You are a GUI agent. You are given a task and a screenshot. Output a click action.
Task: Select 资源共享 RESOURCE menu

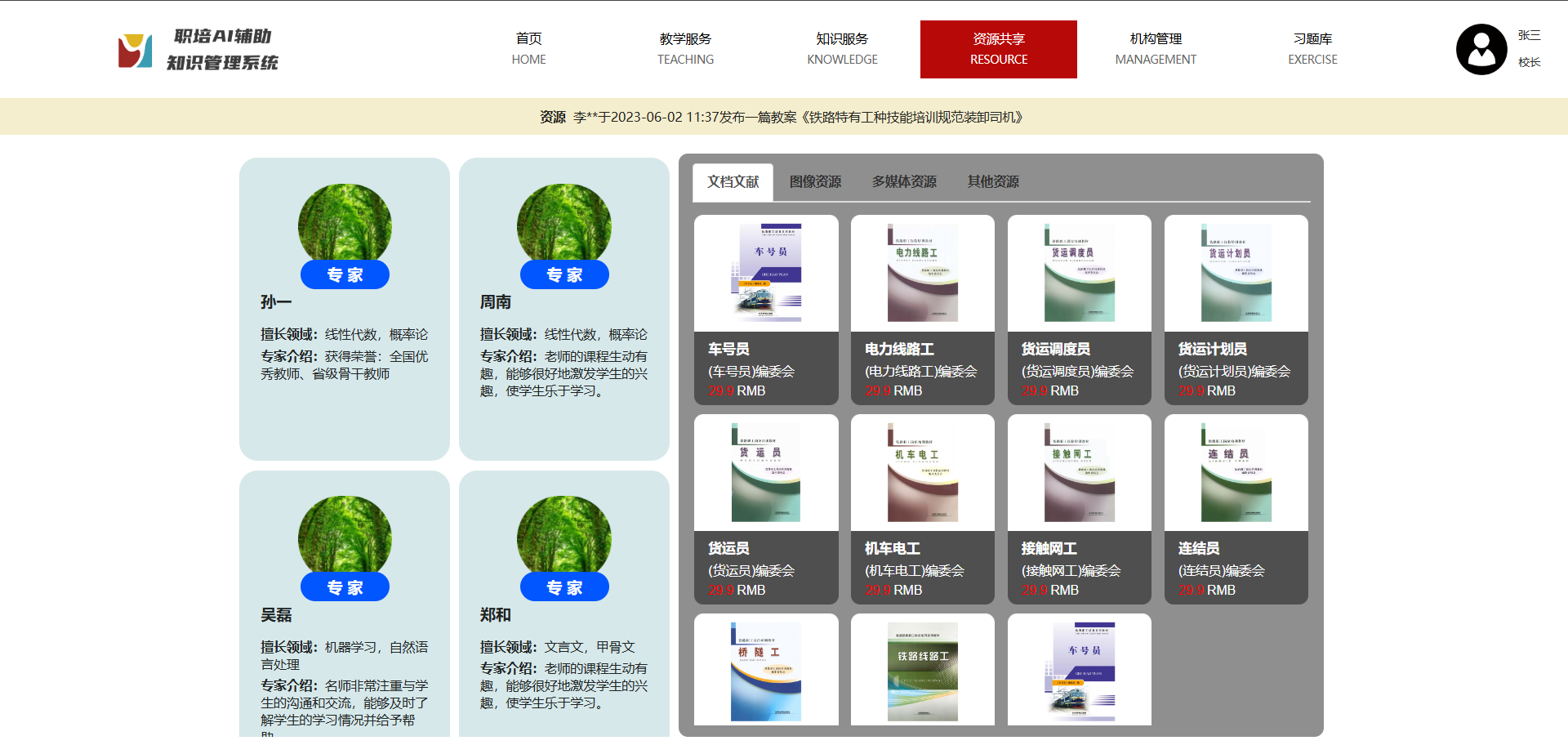(999, 49)
